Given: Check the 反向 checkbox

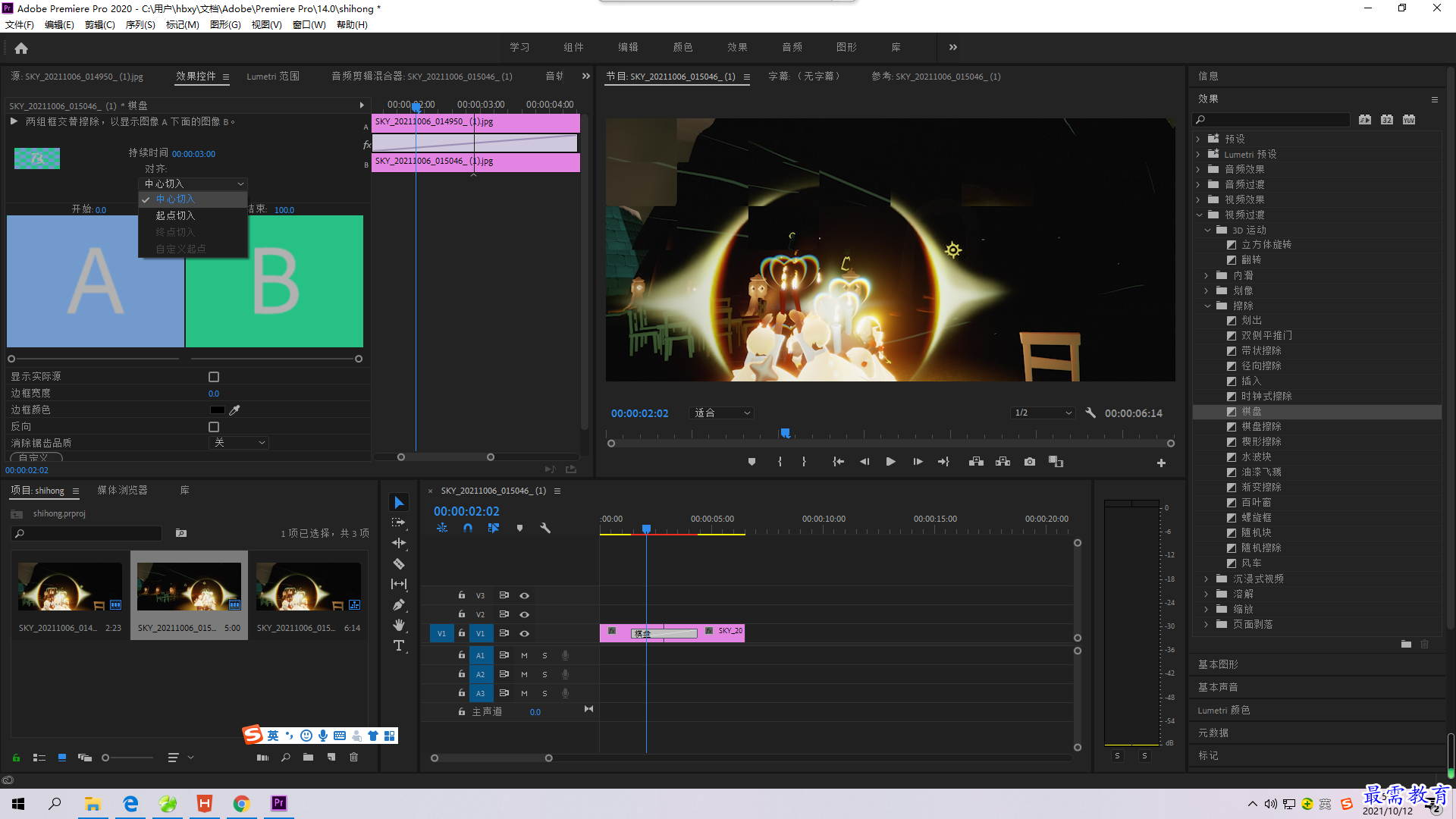Looking at the screenshot, I should 214,427.
